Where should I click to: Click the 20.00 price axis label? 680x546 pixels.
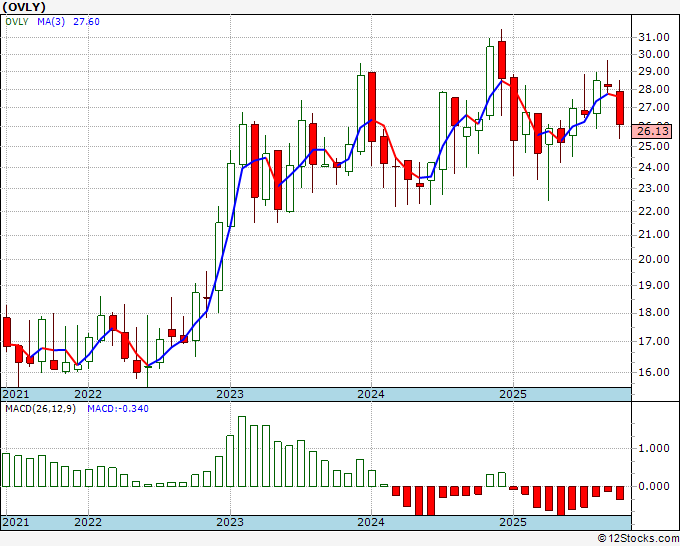654,259
